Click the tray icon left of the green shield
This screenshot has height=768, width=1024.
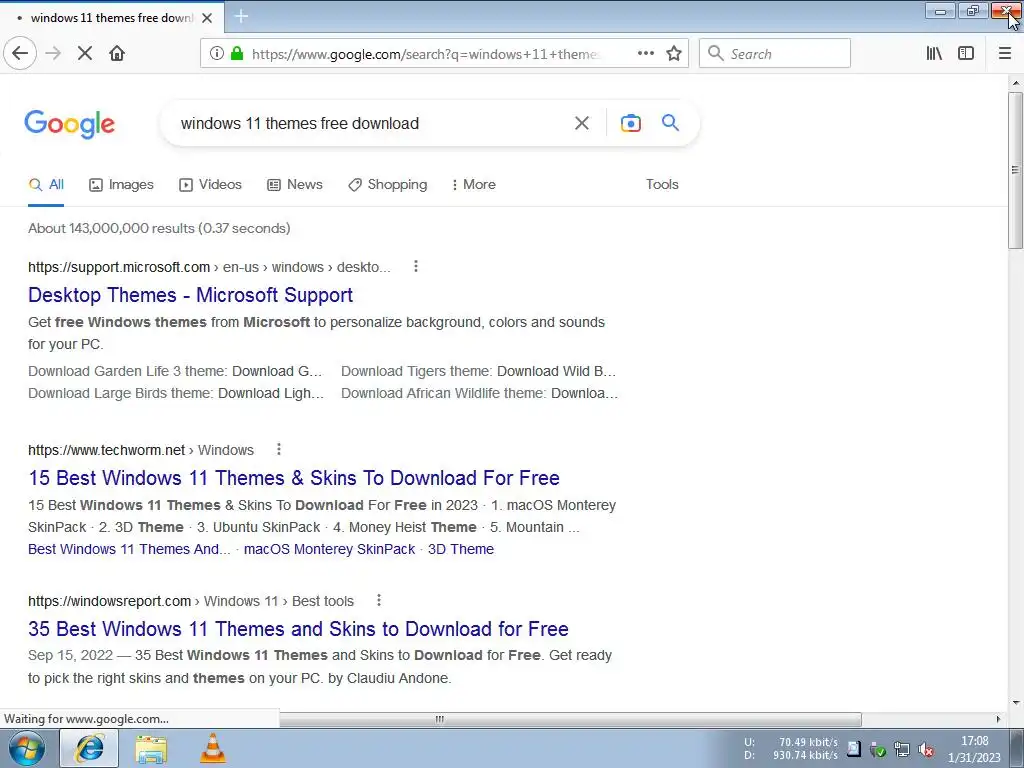coord(854,749)
